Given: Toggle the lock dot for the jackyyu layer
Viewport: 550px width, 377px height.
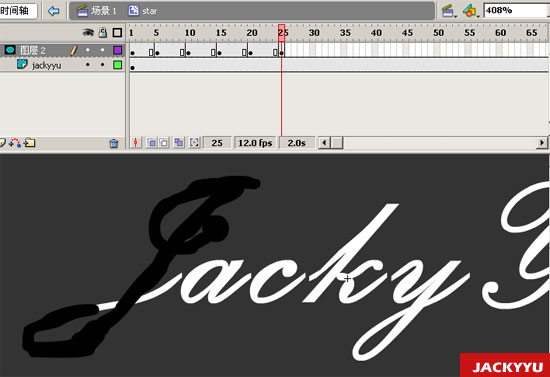Looking at the screenshot, I should point(102,65).
